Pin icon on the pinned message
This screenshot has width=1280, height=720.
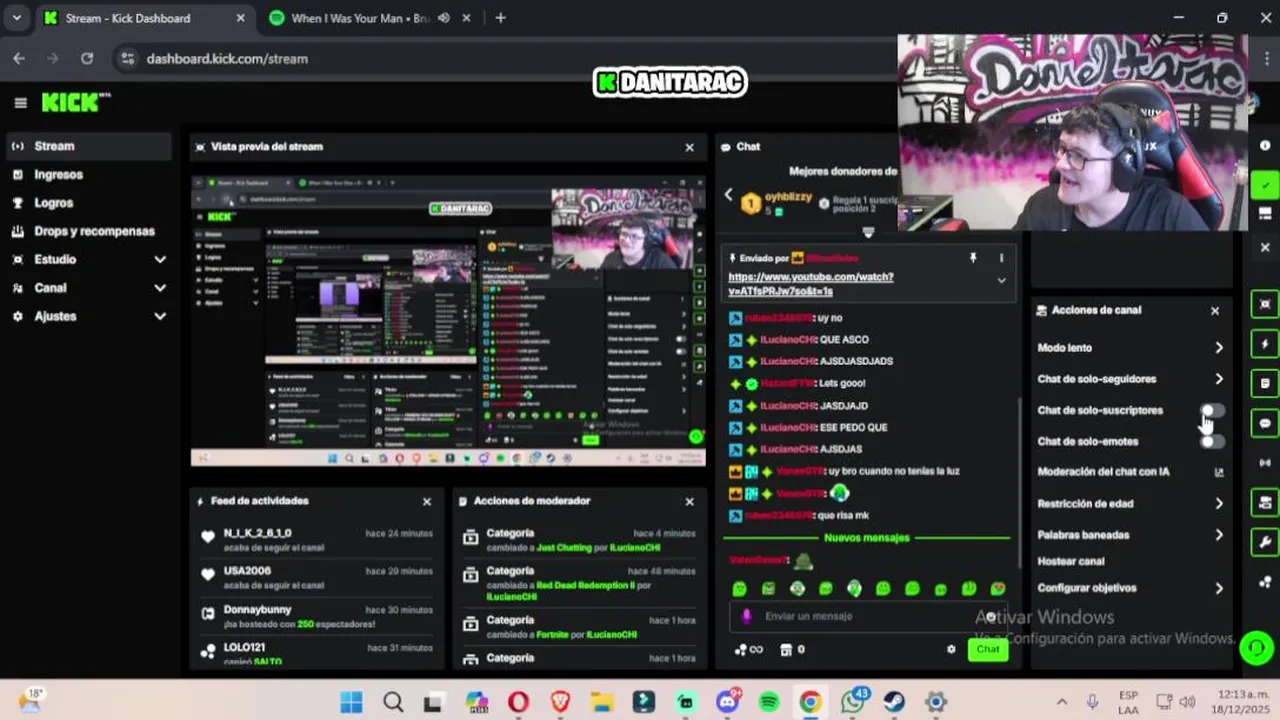973,258
